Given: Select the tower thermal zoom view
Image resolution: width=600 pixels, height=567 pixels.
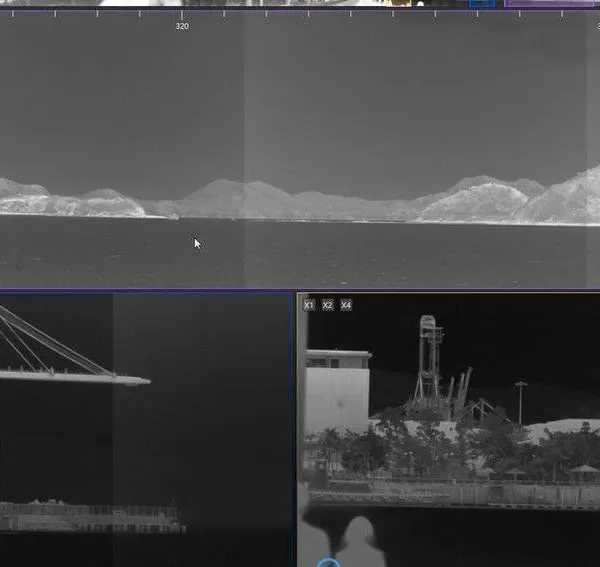Looking at the screenshot, I should click(x=449, y=430).
